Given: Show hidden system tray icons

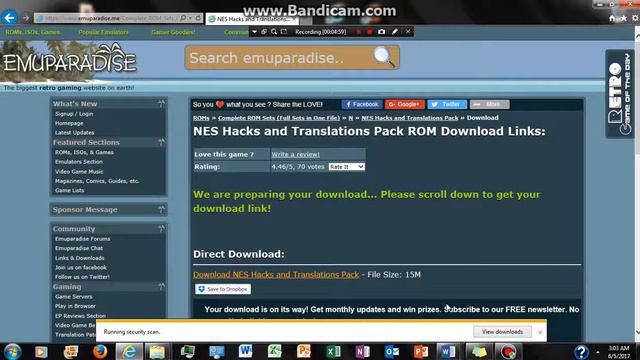Looking at the screenshot, I should tap(598, 352).
